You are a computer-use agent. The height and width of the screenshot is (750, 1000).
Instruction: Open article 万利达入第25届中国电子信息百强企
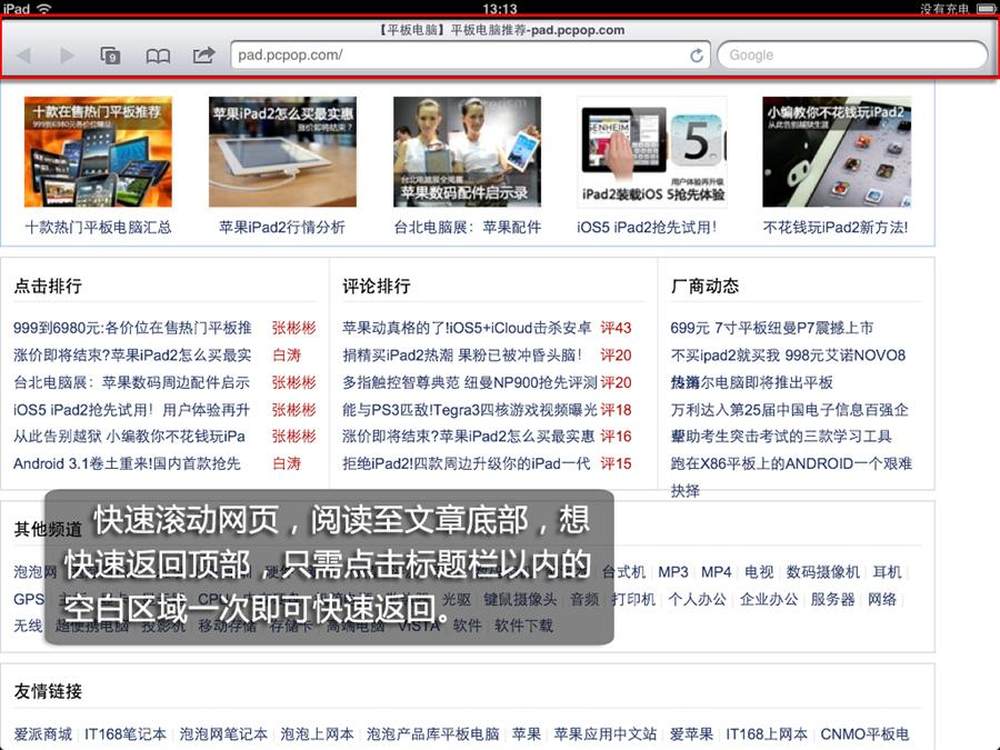(790, 409)
